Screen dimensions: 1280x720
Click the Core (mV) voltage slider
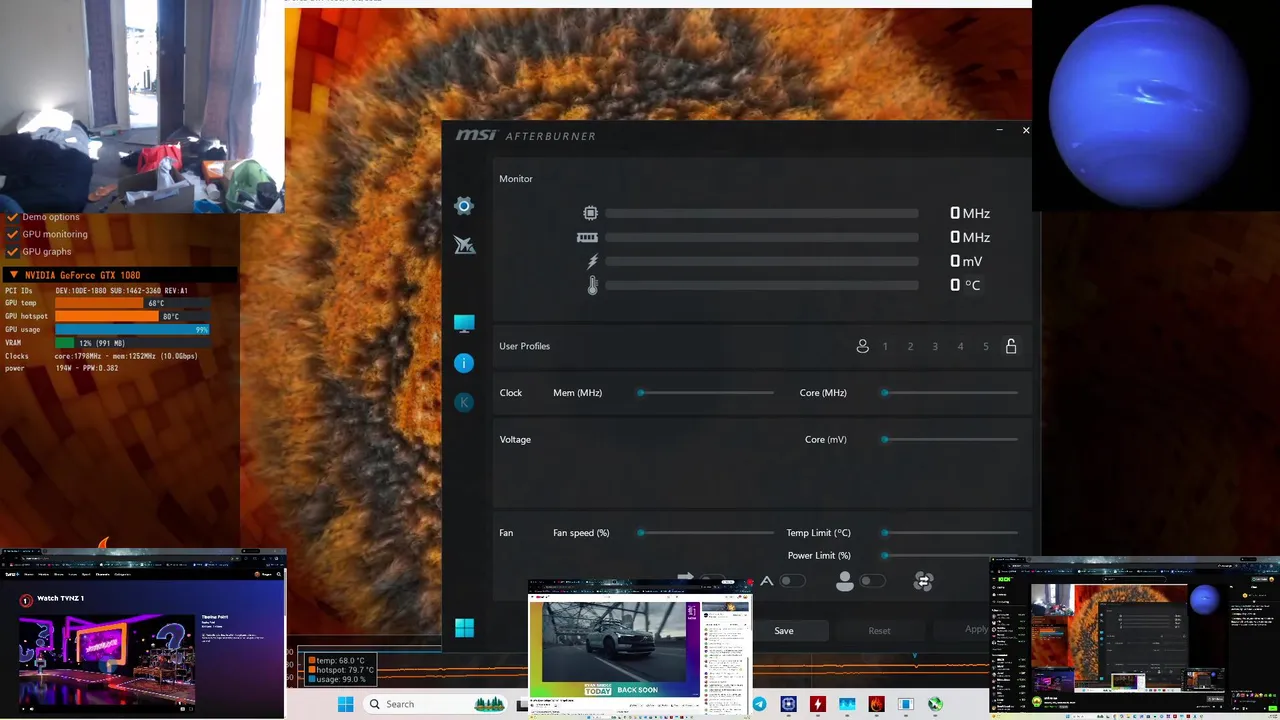[950, 439]
